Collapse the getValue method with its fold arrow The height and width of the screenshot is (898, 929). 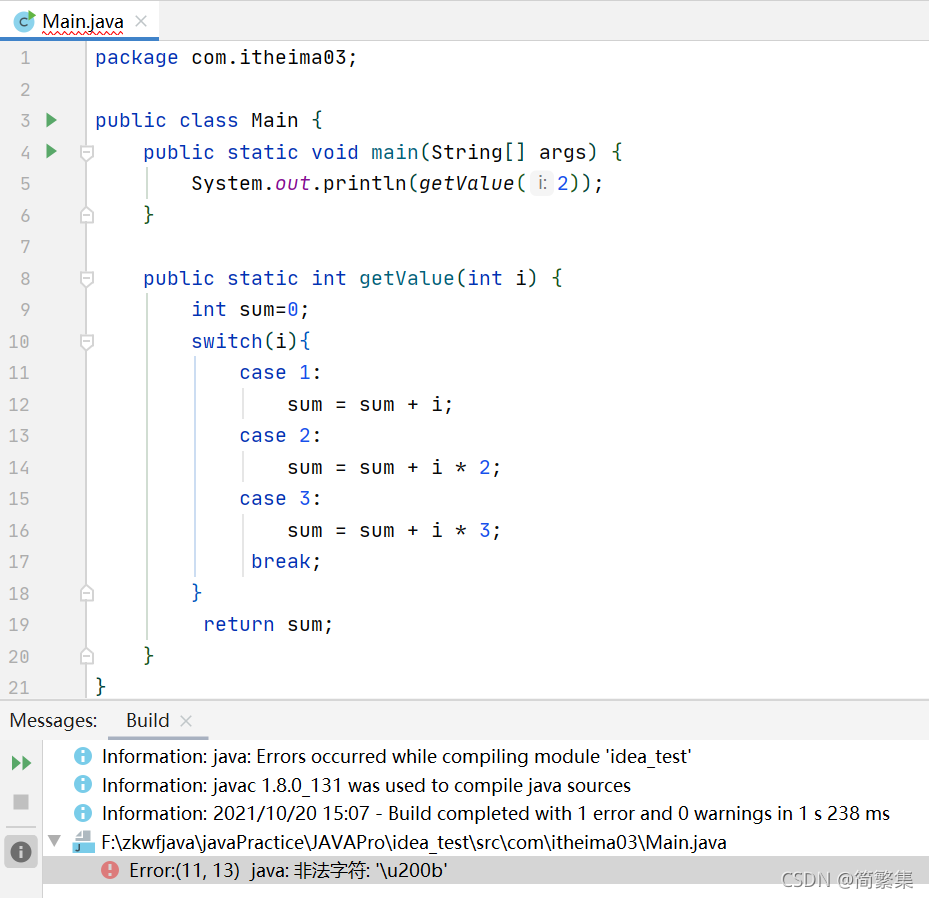(86, 278)
